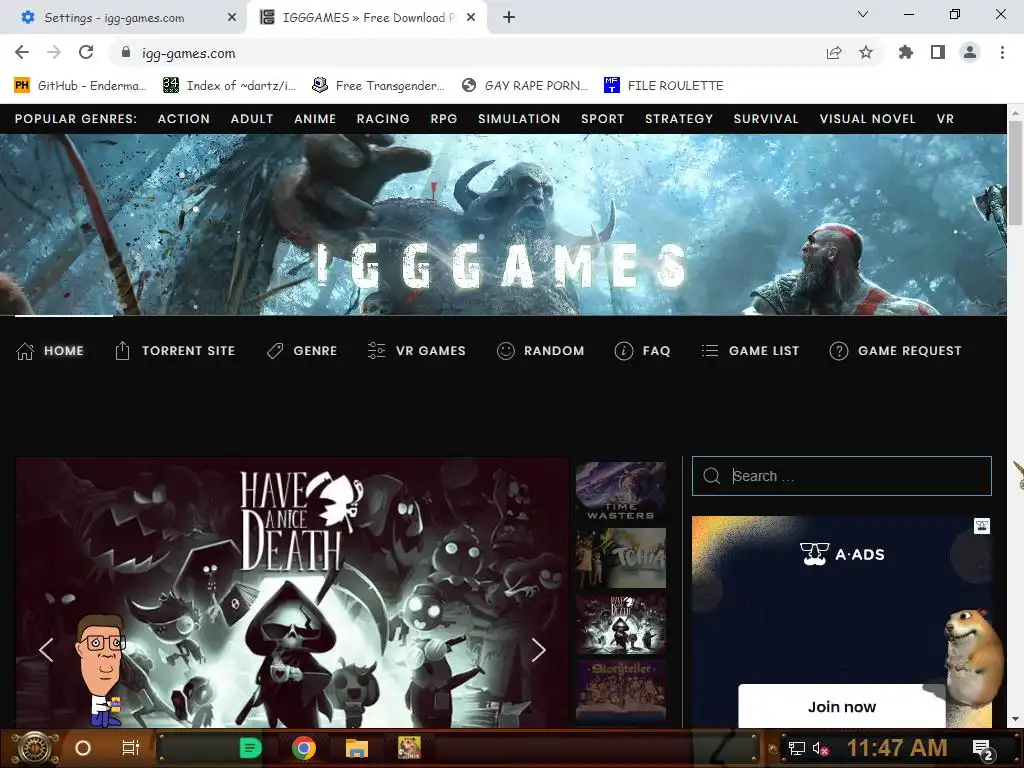This screenshot has width=1024, height=768.
Task: Open FILE ROULETTE bookmark
Action: tap(664, 86)
